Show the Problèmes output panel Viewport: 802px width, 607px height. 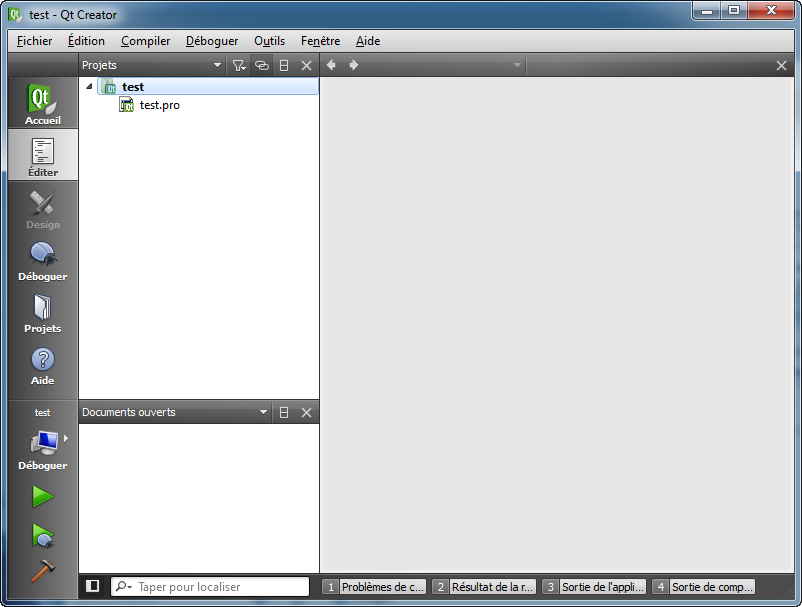375,586
